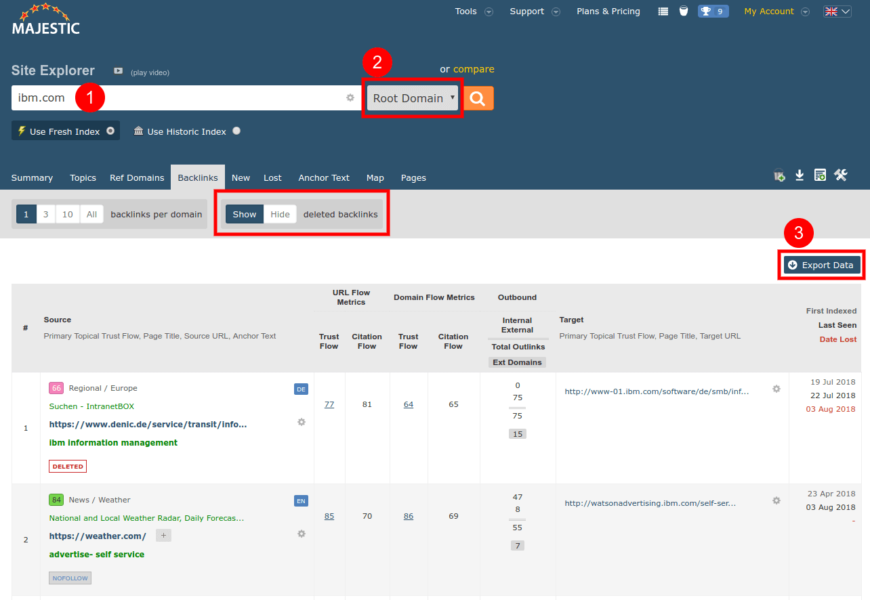This screenshot has width=870, height=600.
Task: Click the orange search magnifier button
Action: 478,98
